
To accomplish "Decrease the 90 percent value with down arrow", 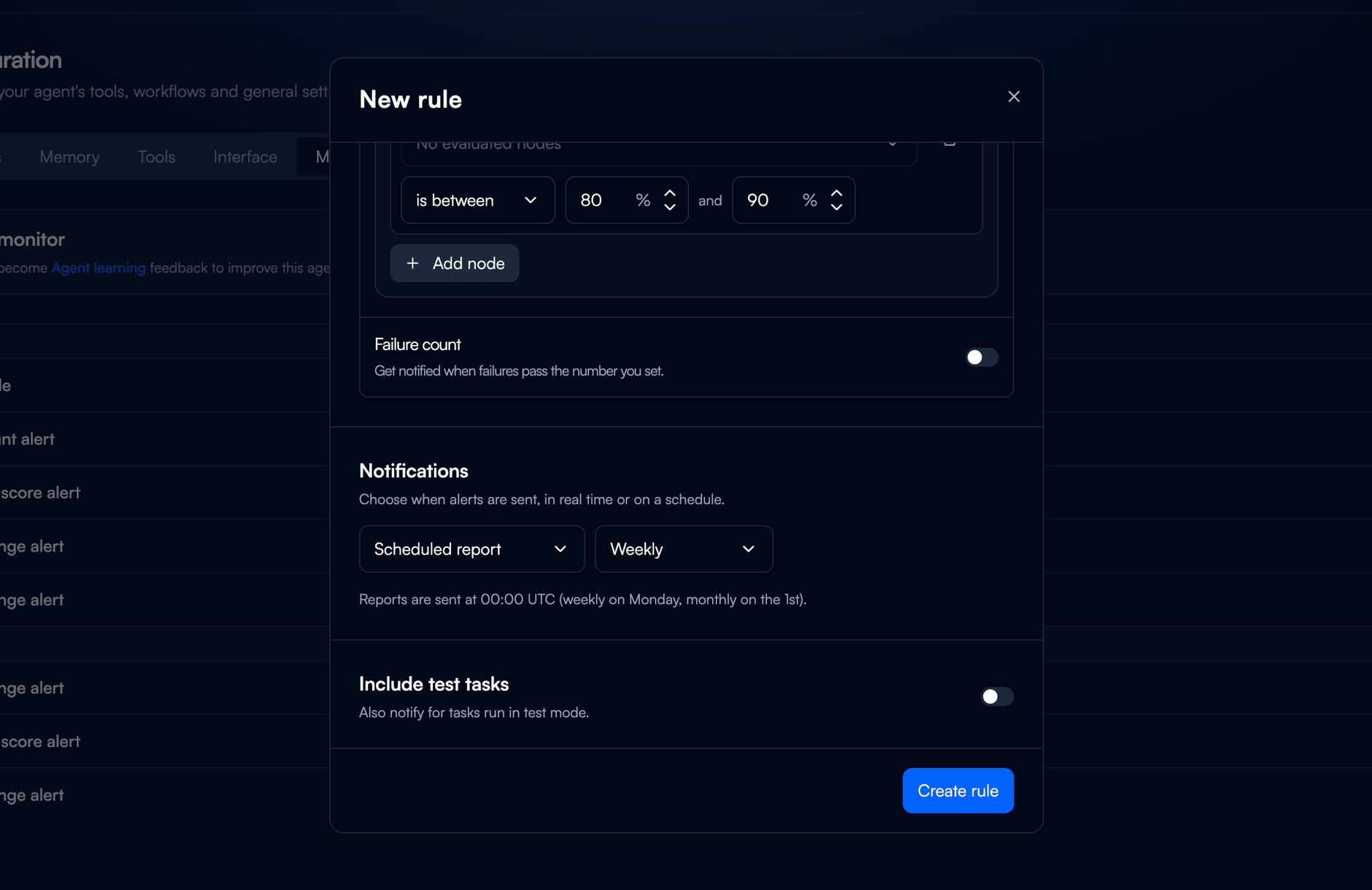I will point(837,207).
